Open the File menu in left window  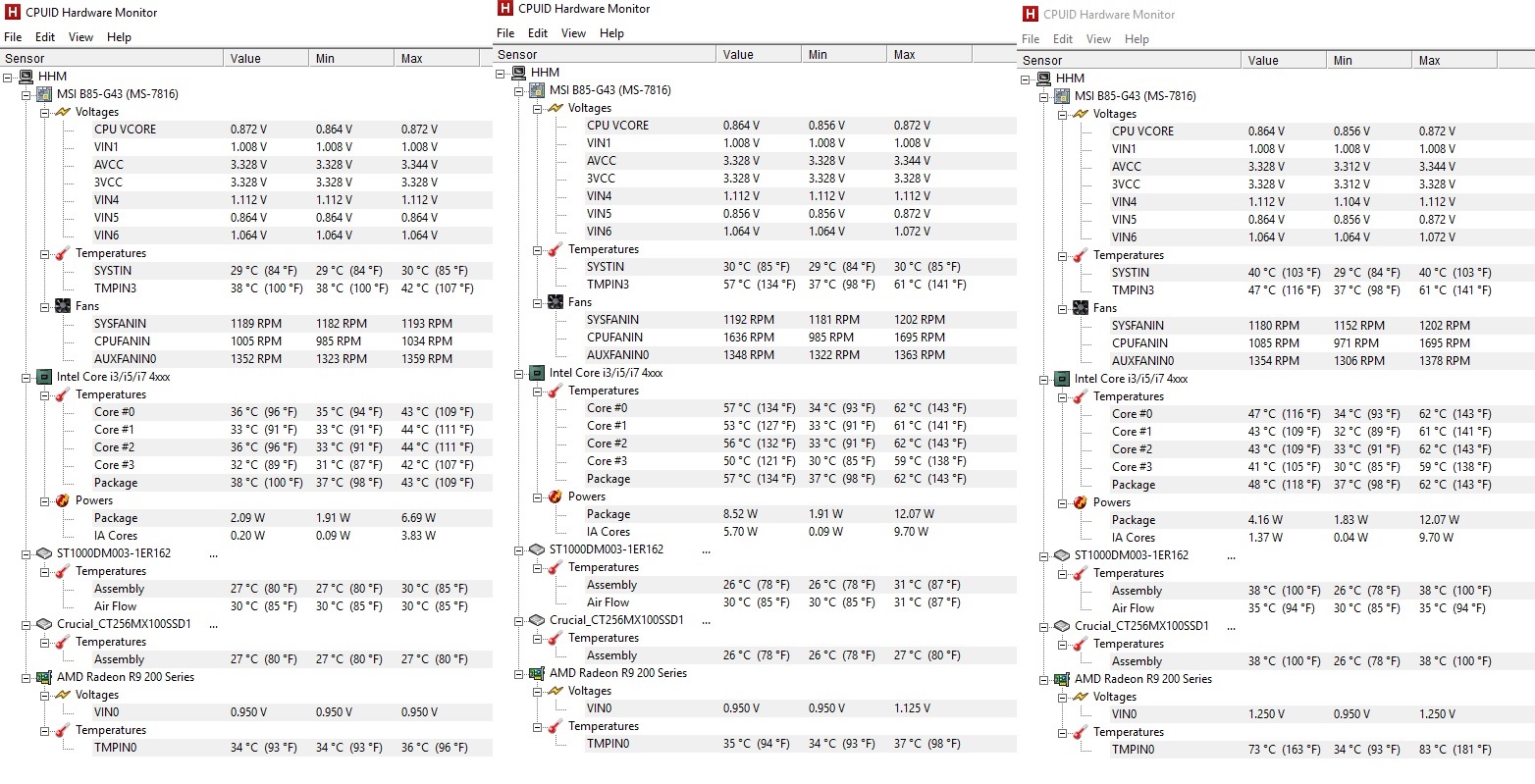pos(13,37)
